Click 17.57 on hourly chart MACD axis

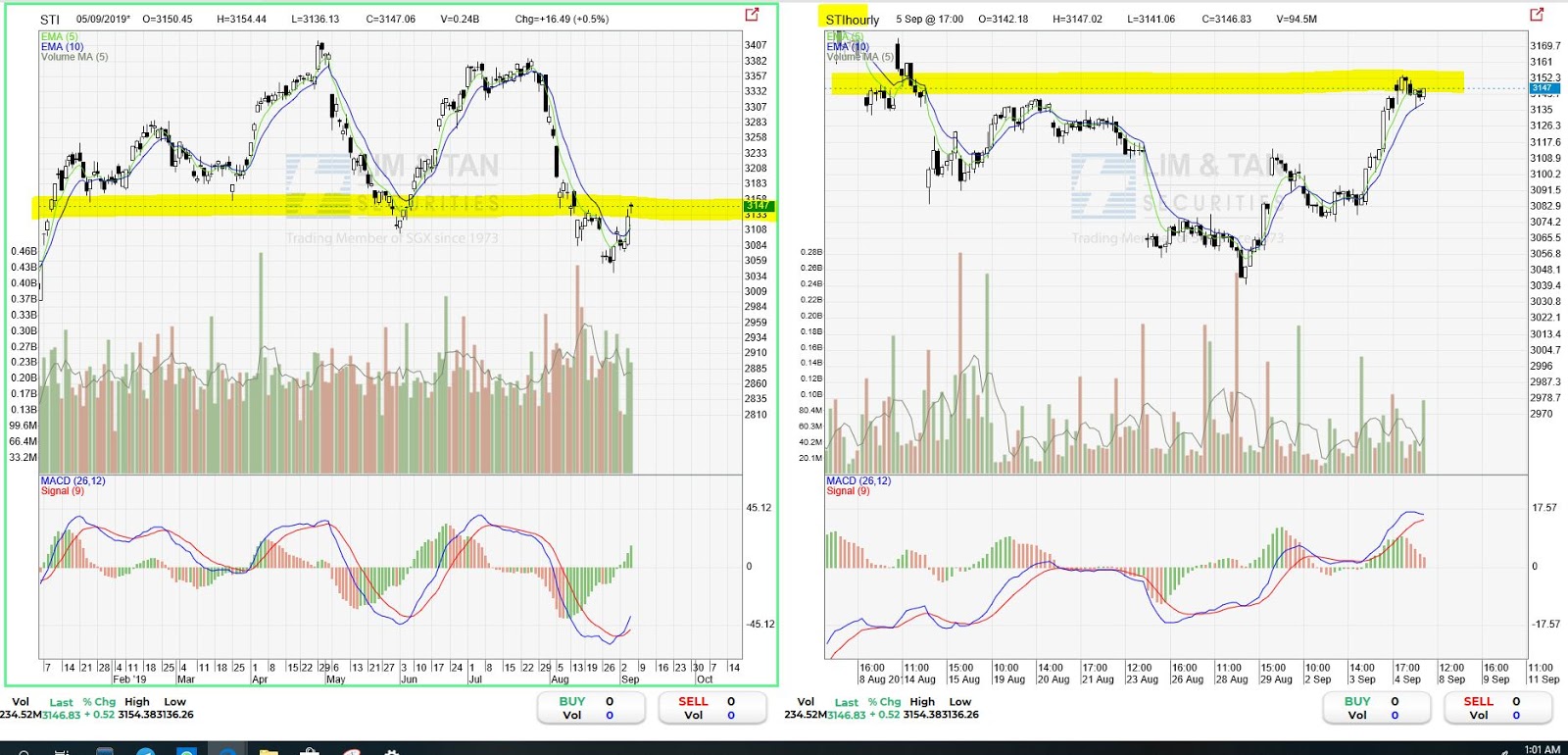click(1544, 508)
